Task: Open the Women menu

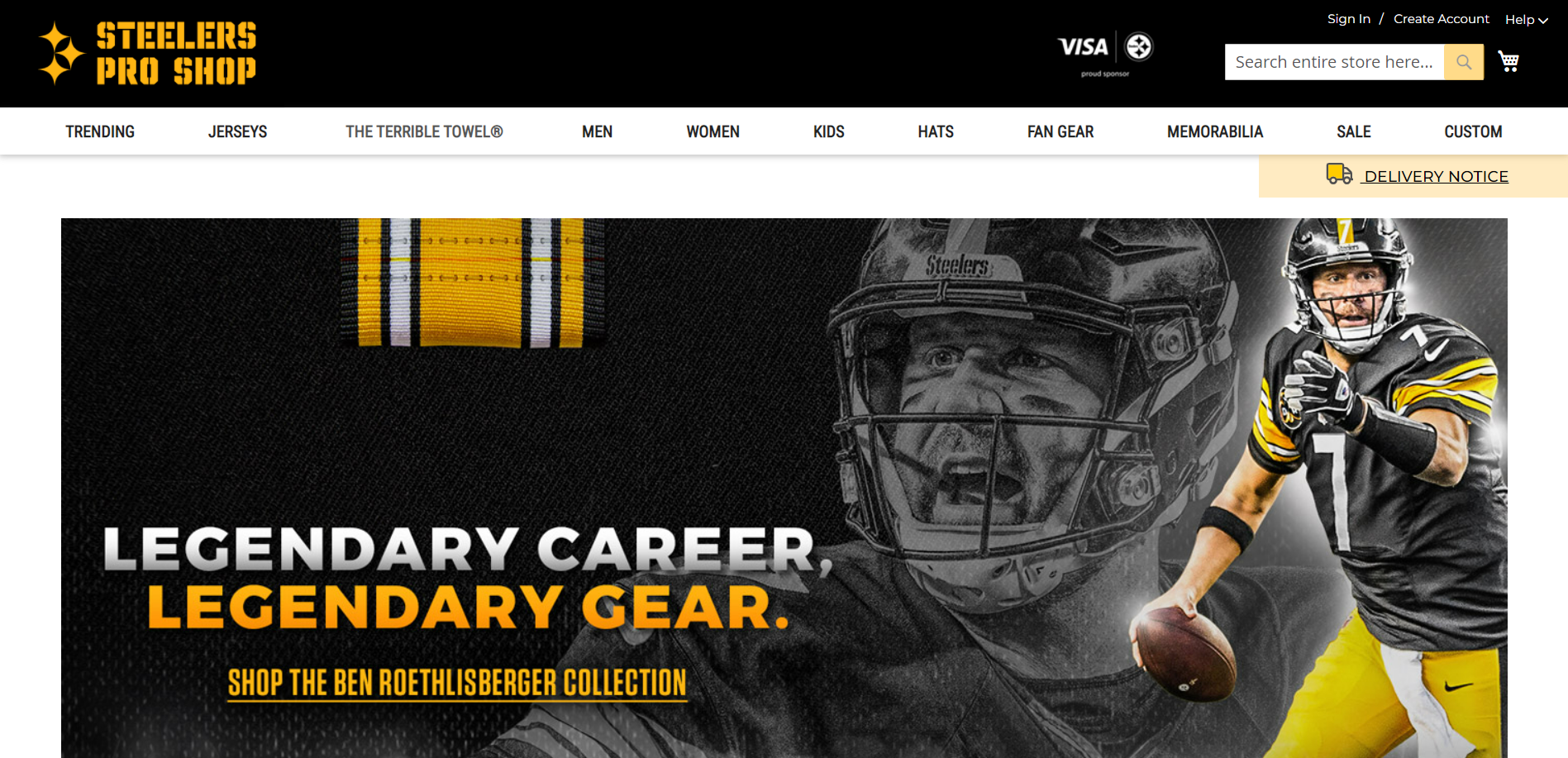Action: (713, 131)
